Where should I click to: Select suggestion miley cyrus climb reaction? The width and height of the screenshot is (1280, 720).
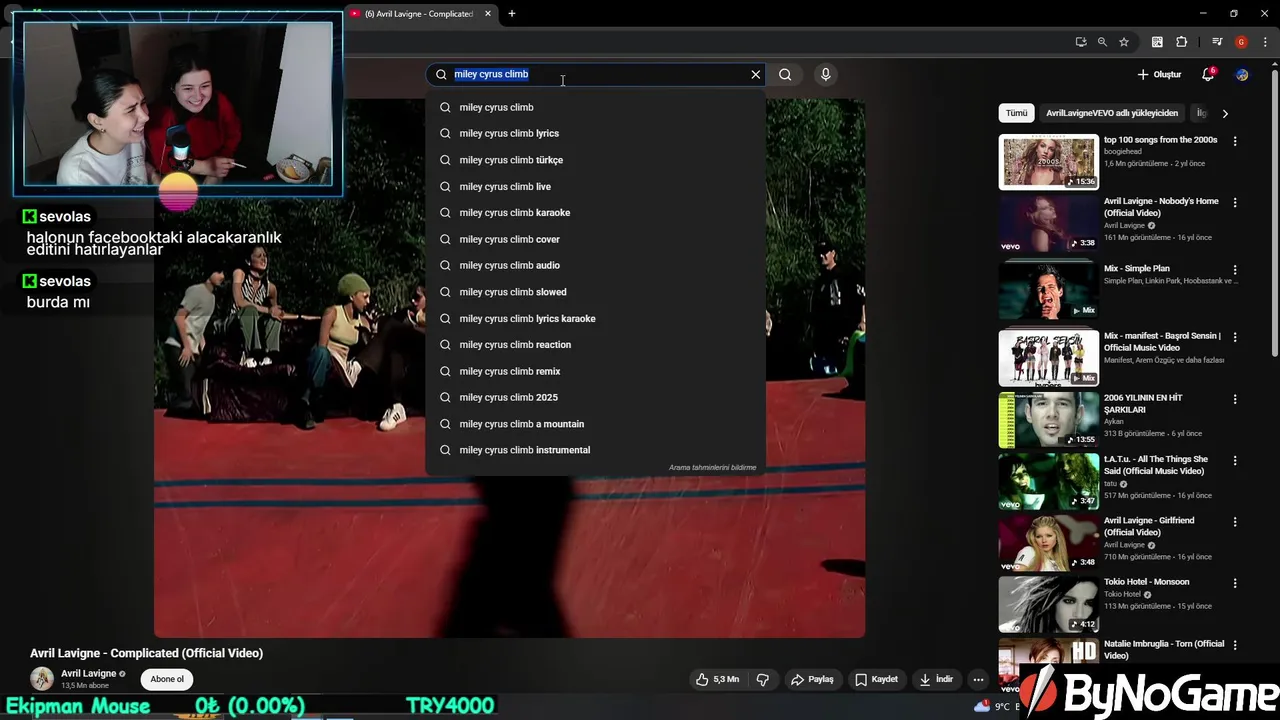(x=596, y=344)
